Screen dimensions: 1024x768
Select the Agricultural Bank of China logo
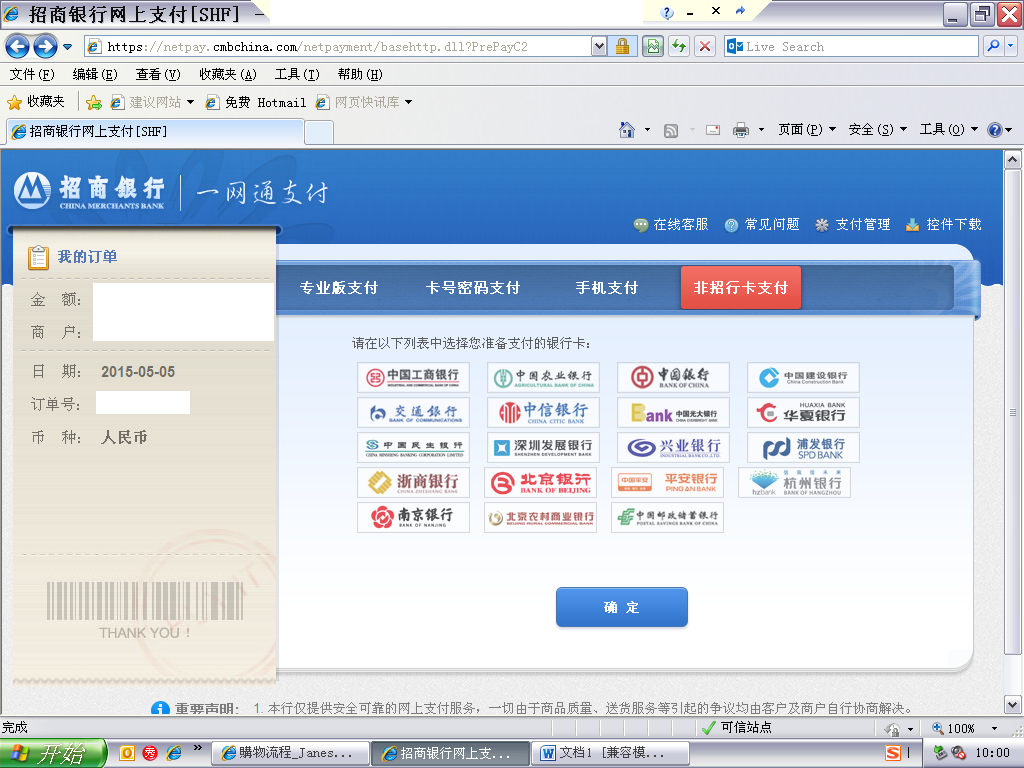point(543,377)
